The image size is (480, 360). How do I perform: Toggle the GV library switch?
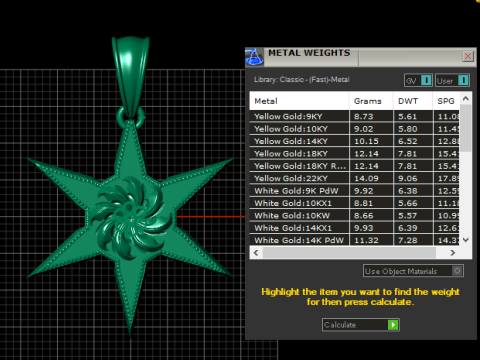[418, 80]
